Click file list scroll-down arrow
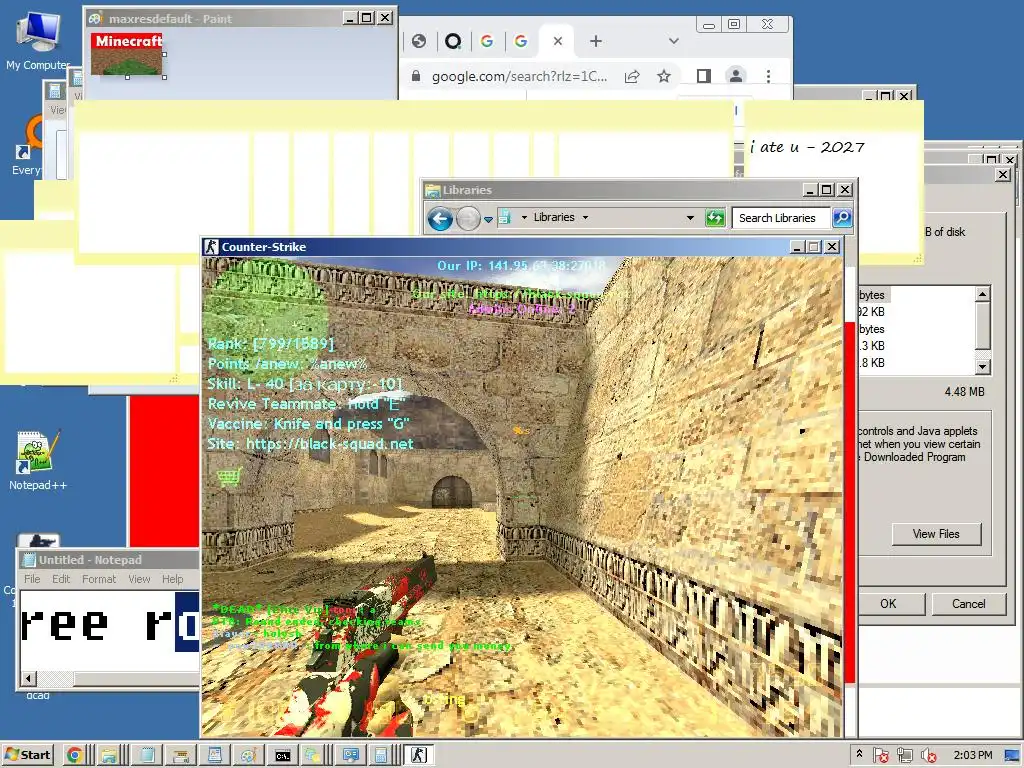This screenshot has width=1024, height=768. [x=983, y=366]
